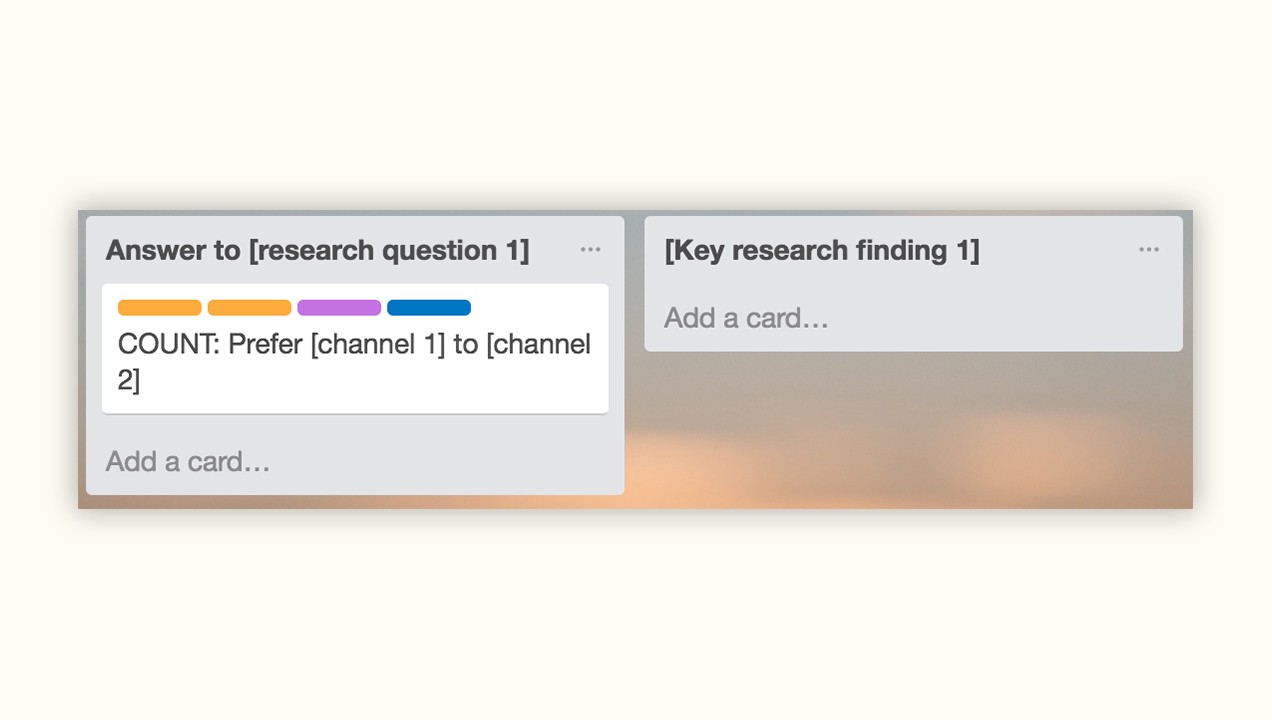The height and width of the screenshot is (720, 1272).
Task: Click the gray area right of the second list's Add a card
Action: 1000,318
